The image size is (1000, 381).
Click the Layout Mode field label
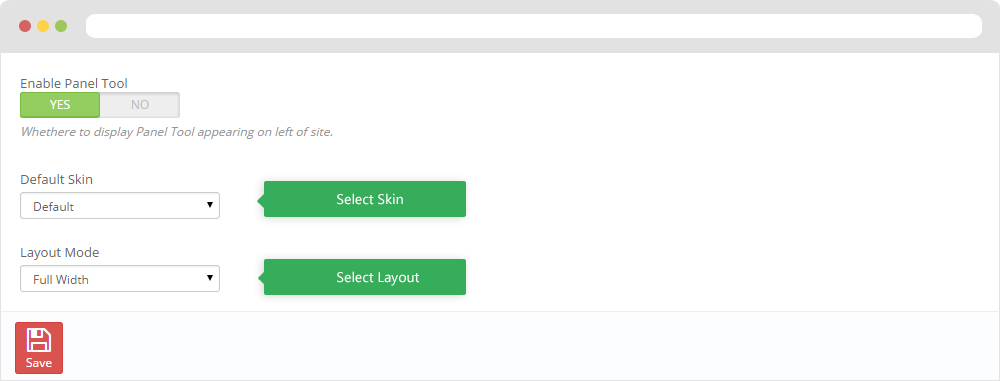pos(60,253)
